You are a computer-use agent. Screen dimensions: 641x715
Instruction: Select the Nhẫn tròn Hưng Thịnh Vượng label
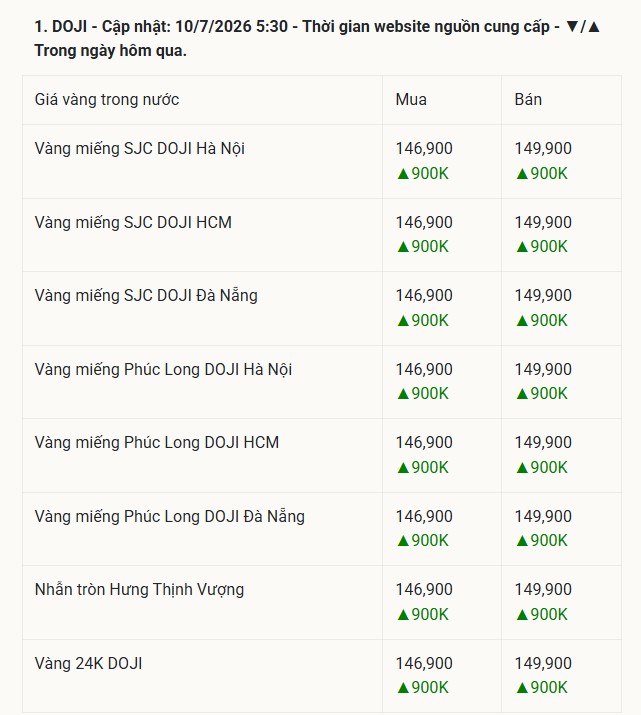(139, 590)
